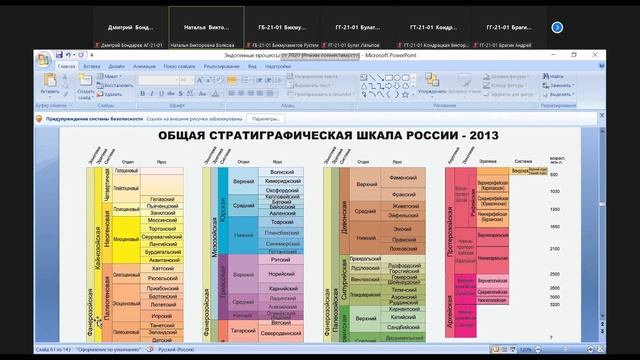Click the font color A icon
Viewport: 640px width, 360px height.
215,94
